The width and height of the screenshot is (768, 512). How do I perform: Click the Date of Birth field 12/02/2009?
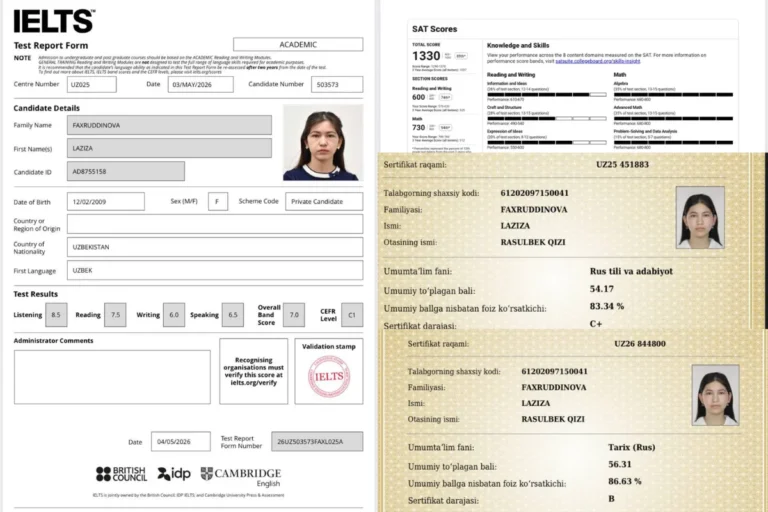pos(106,201)
